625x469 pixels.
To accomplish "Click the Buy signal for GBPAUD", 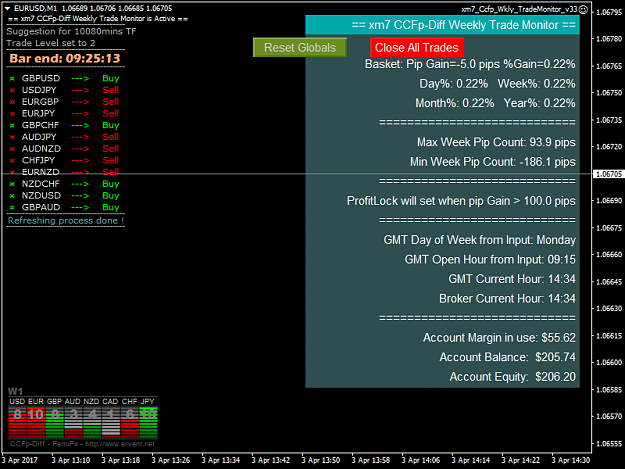I will pyautogui.click(x=111, y=208).
